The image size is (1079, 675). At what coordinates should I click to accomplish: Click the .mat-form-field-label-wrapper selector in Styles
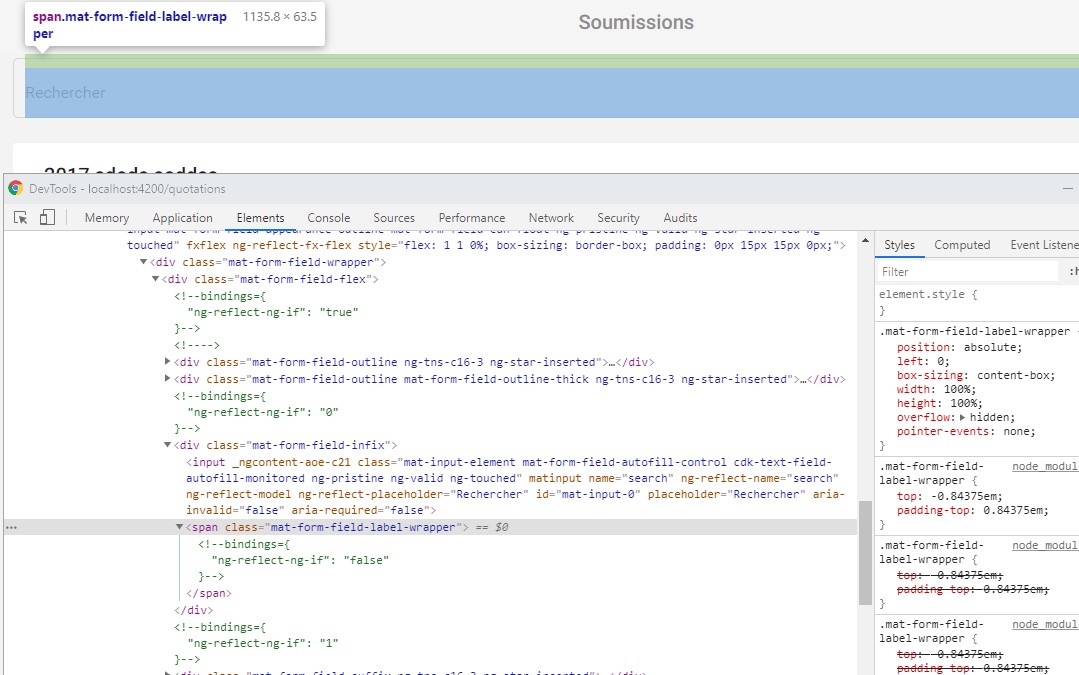(x=974, y=331)
